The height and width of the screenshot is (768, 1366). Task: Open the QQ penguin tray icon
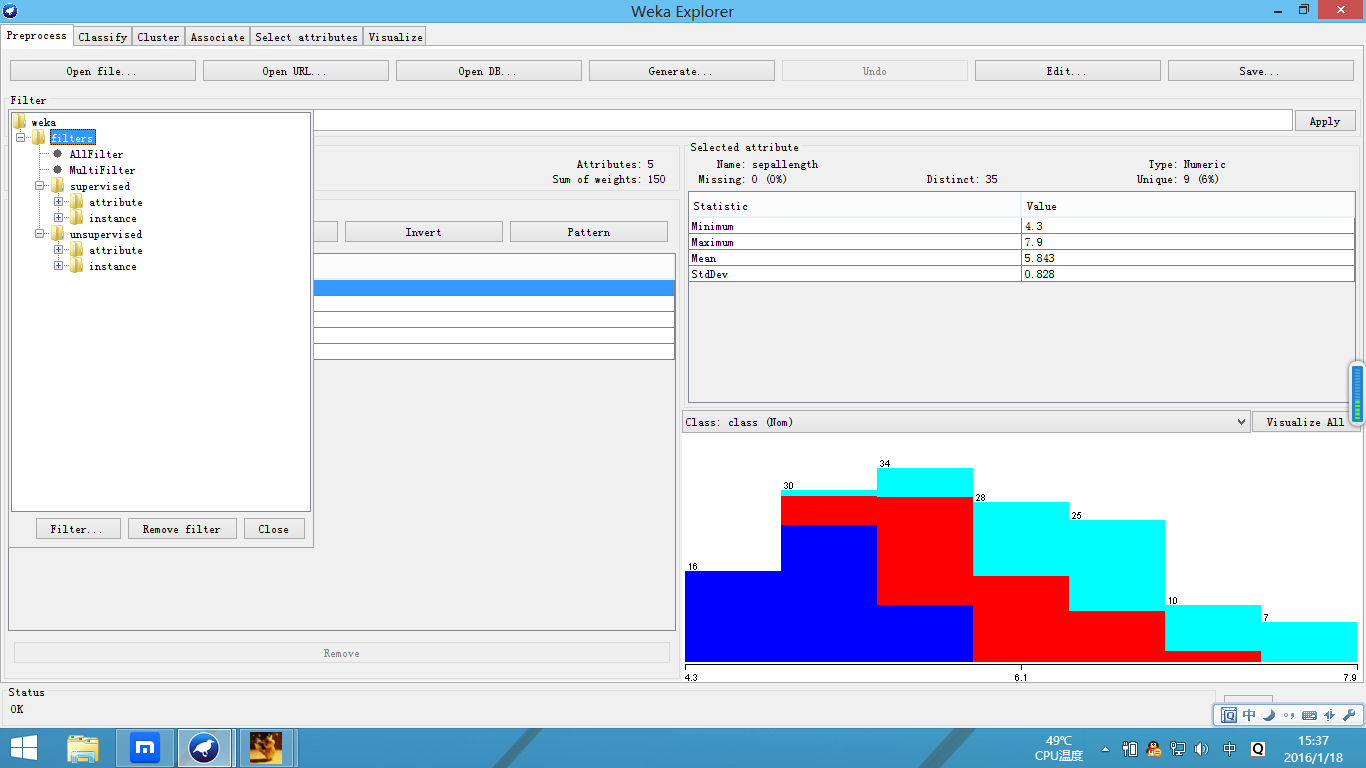tap(1154, 748)
